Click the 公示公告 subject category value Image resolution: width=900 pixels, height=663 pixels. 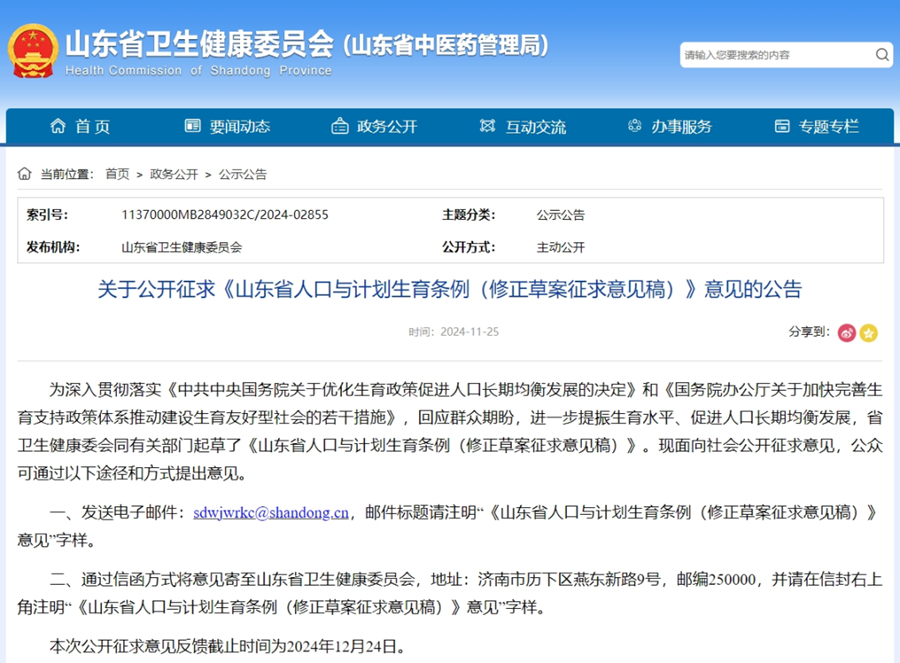560,215
